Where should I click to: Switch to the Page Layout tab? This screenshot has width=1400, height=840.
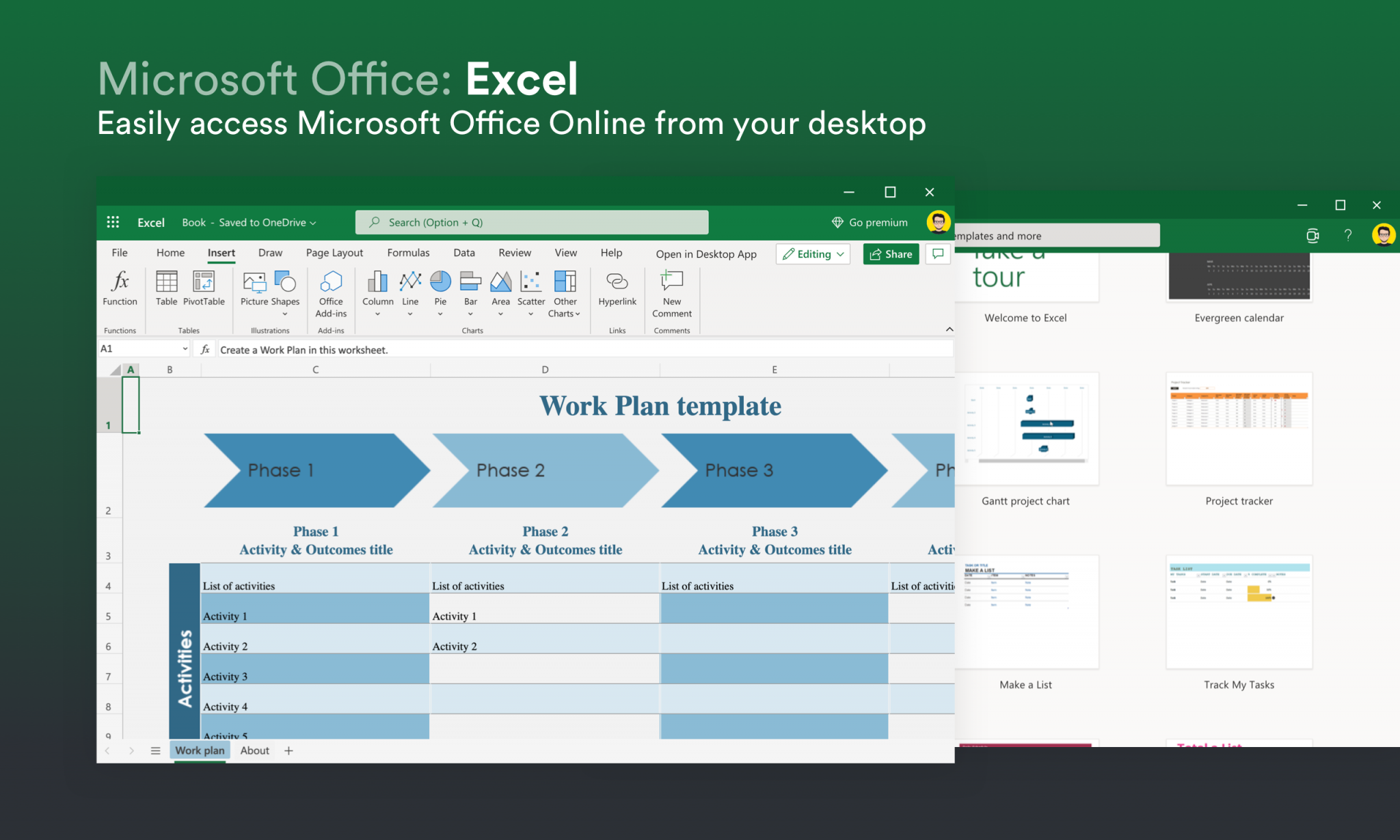pos(334,253)
